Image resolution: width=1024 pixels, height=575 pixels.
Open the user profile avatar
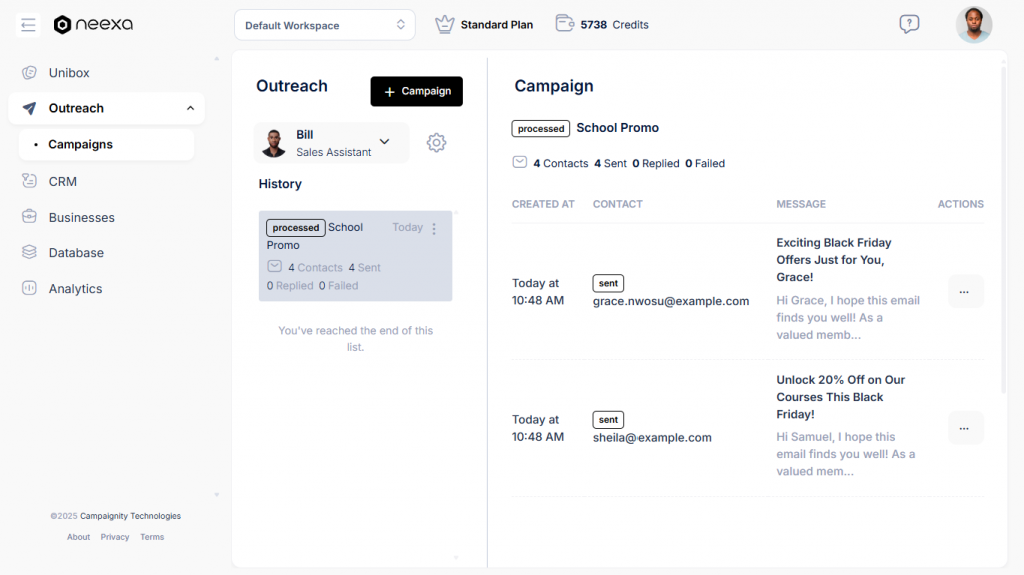click(973, 25)
